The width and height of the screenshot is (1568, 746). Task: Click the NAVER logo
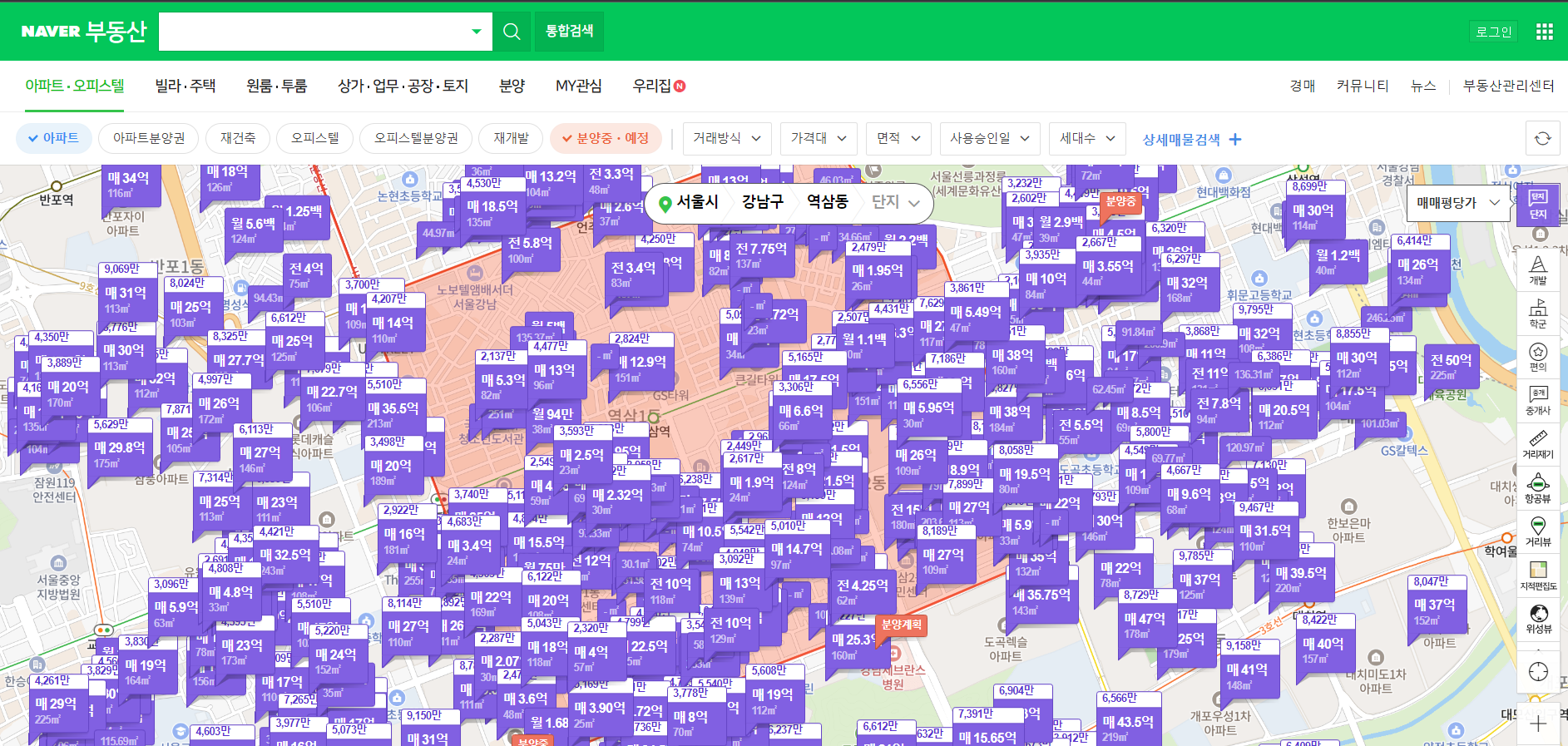(x=51, y=32)
